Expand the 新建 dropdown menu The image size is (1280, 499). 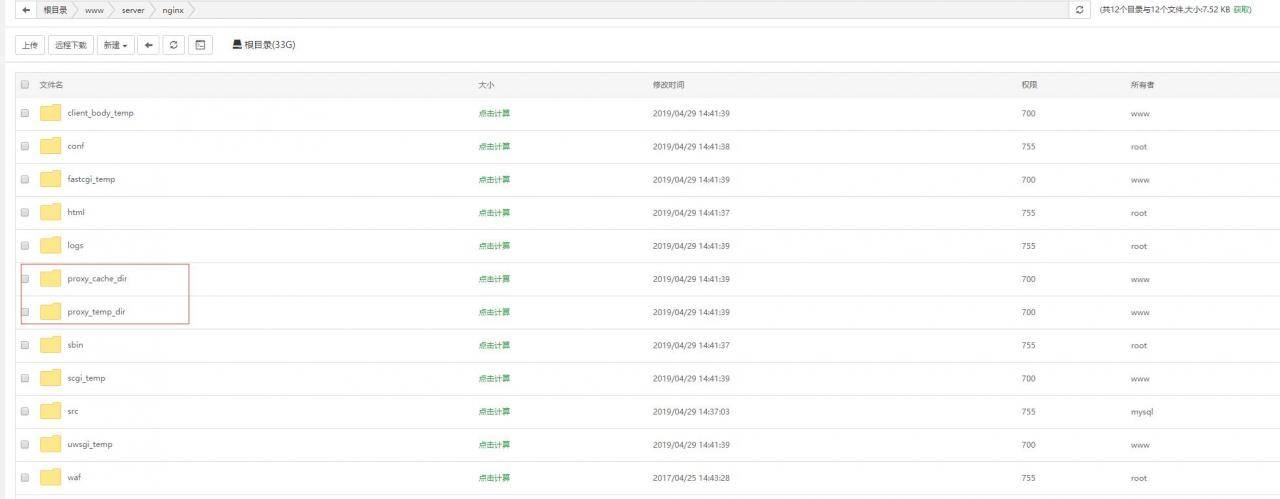coord(115,45)
